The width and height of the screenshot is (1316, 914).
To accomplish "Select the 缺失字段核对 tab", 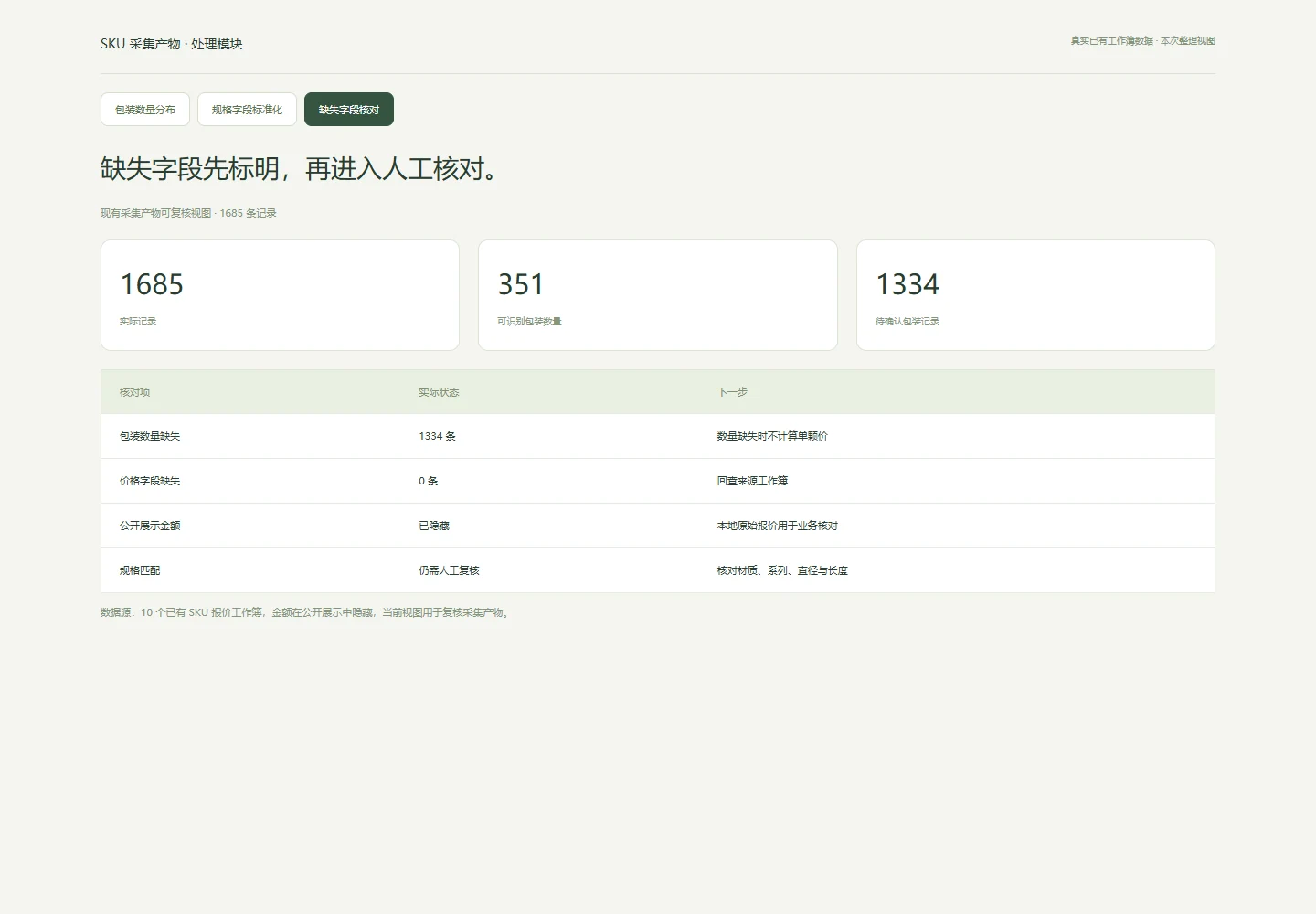I will pos(349,110).
